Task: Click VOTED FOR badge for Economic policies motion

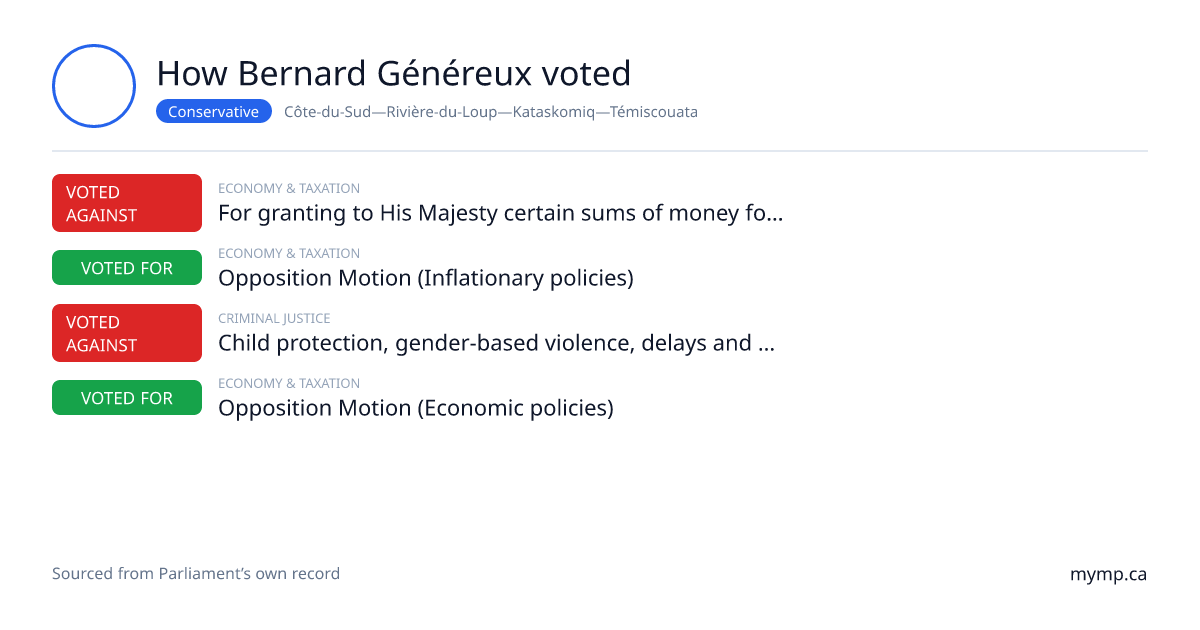Action: click(x=127, y=398)
